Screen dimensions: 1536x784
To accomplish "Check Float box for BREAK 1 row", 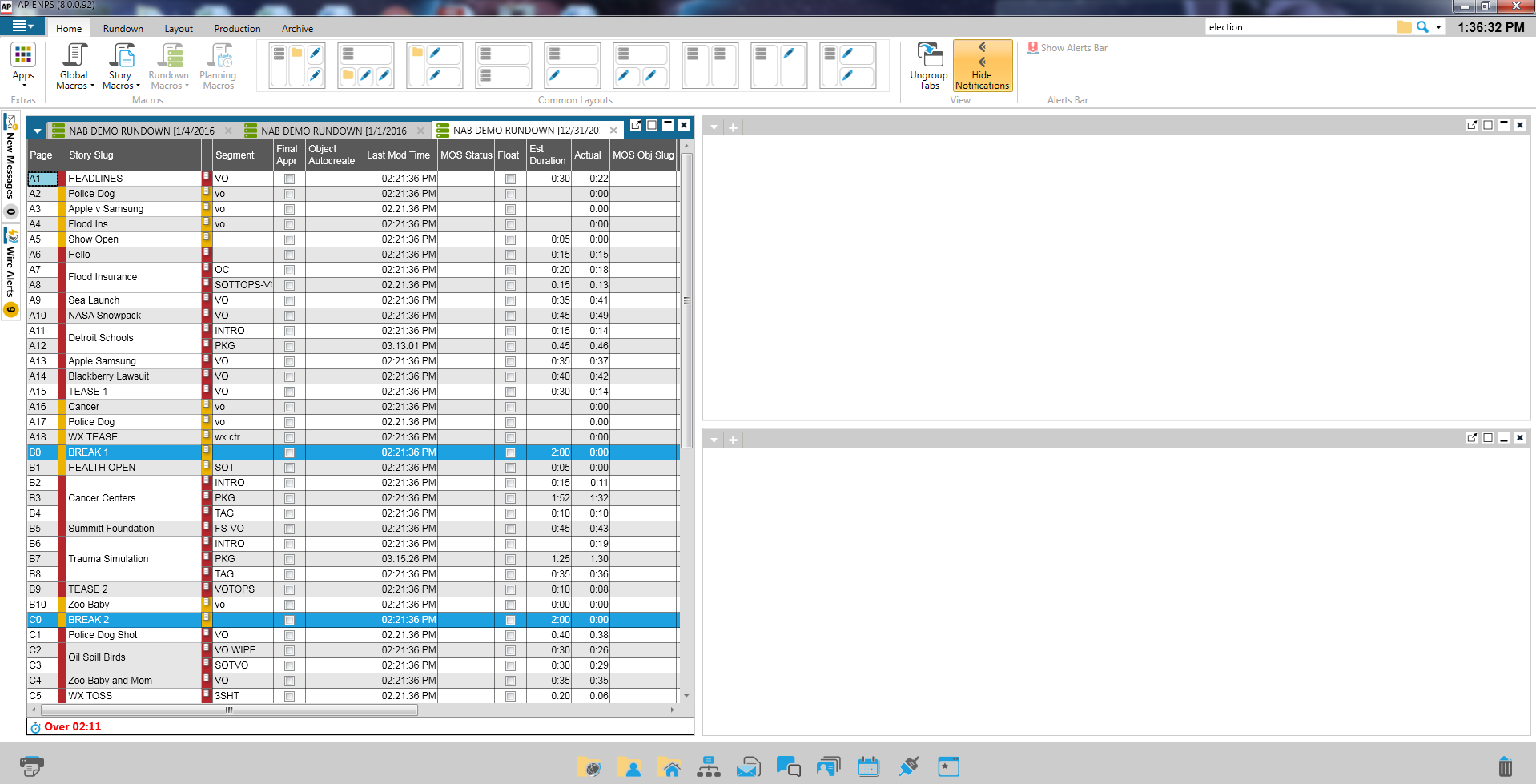I will coord(510,453).
